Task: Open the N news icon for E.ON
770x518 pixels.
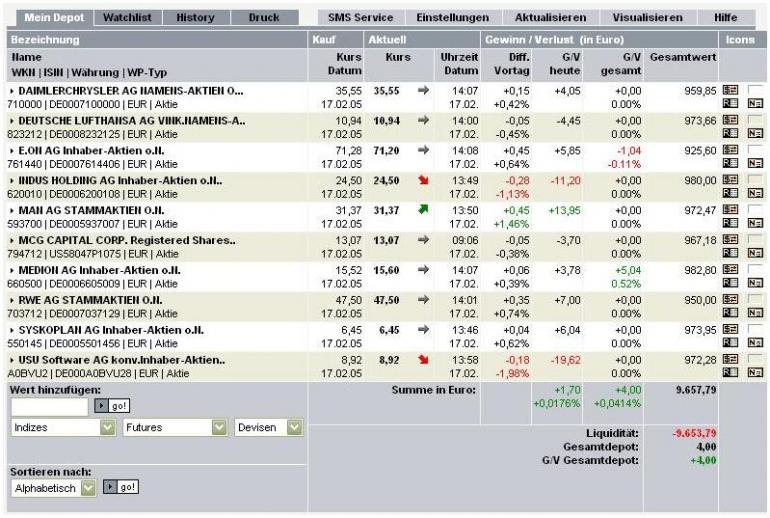Action: pos(755,164)
